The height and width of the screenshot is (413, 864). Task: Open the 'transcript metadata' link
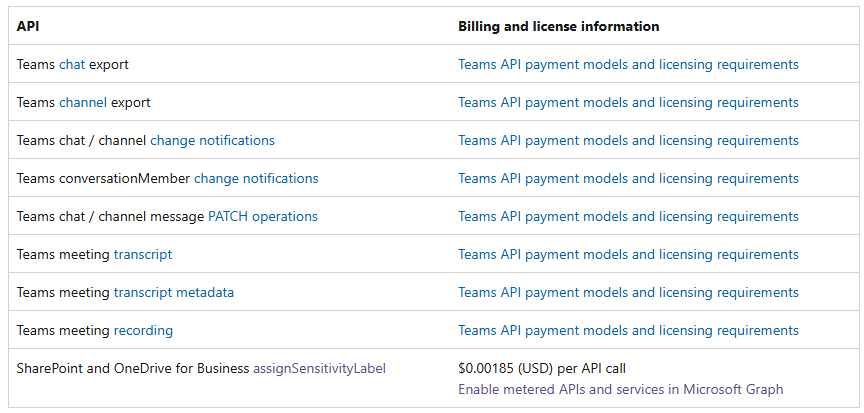point(174,292)
